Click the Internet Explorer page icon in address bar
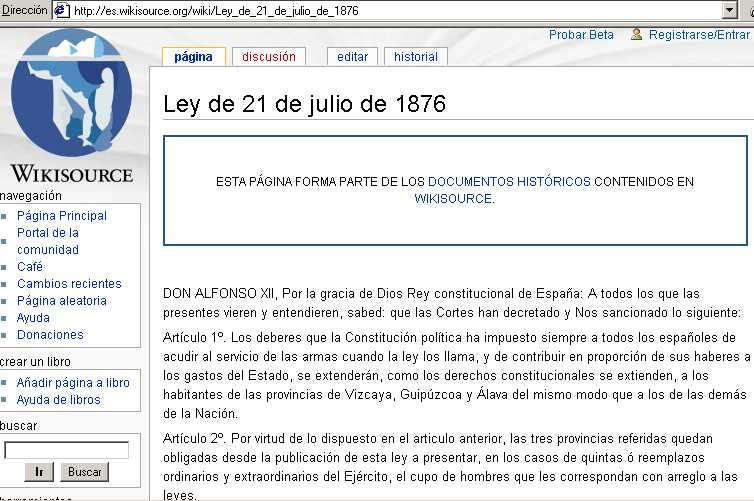 (62, 10)
